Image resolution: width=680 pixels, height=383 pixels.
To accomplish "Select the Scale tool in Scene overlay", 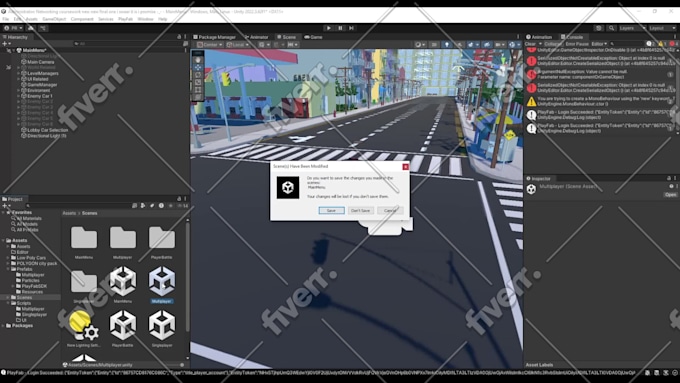I will coord(198,82).
